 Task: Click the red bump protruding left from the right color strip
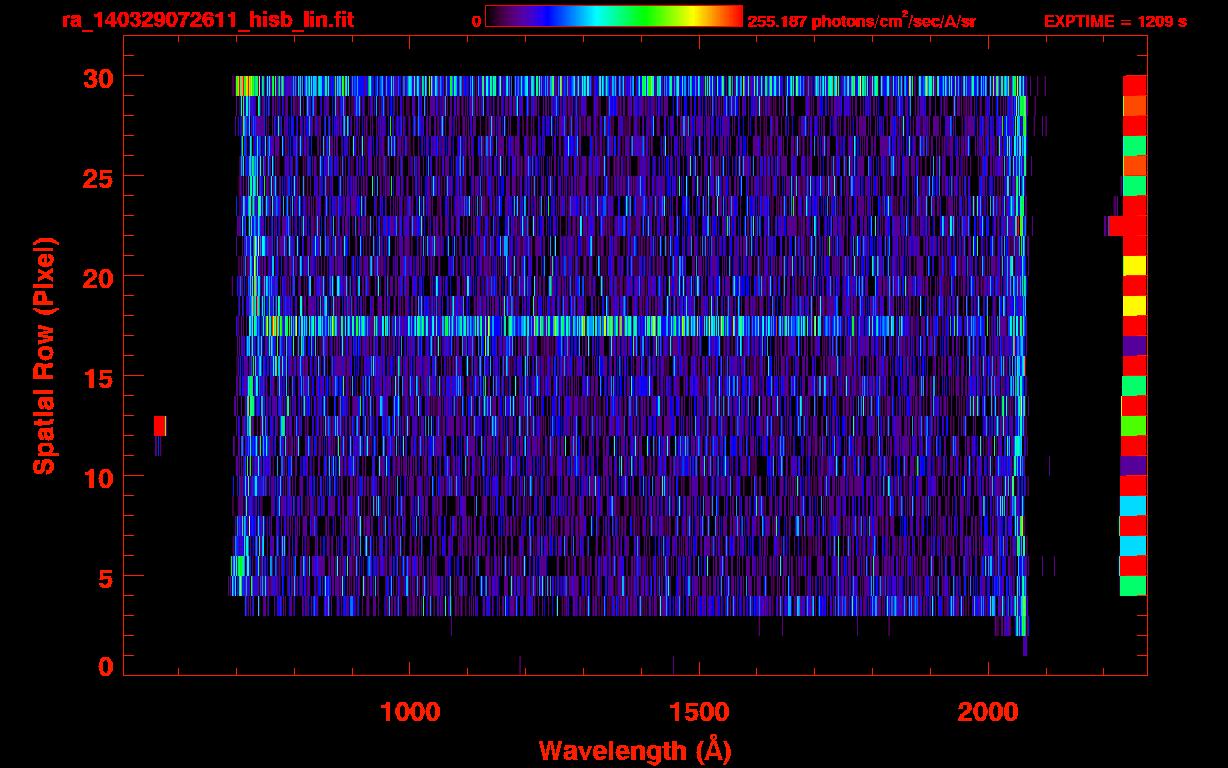pos(1114,226)
